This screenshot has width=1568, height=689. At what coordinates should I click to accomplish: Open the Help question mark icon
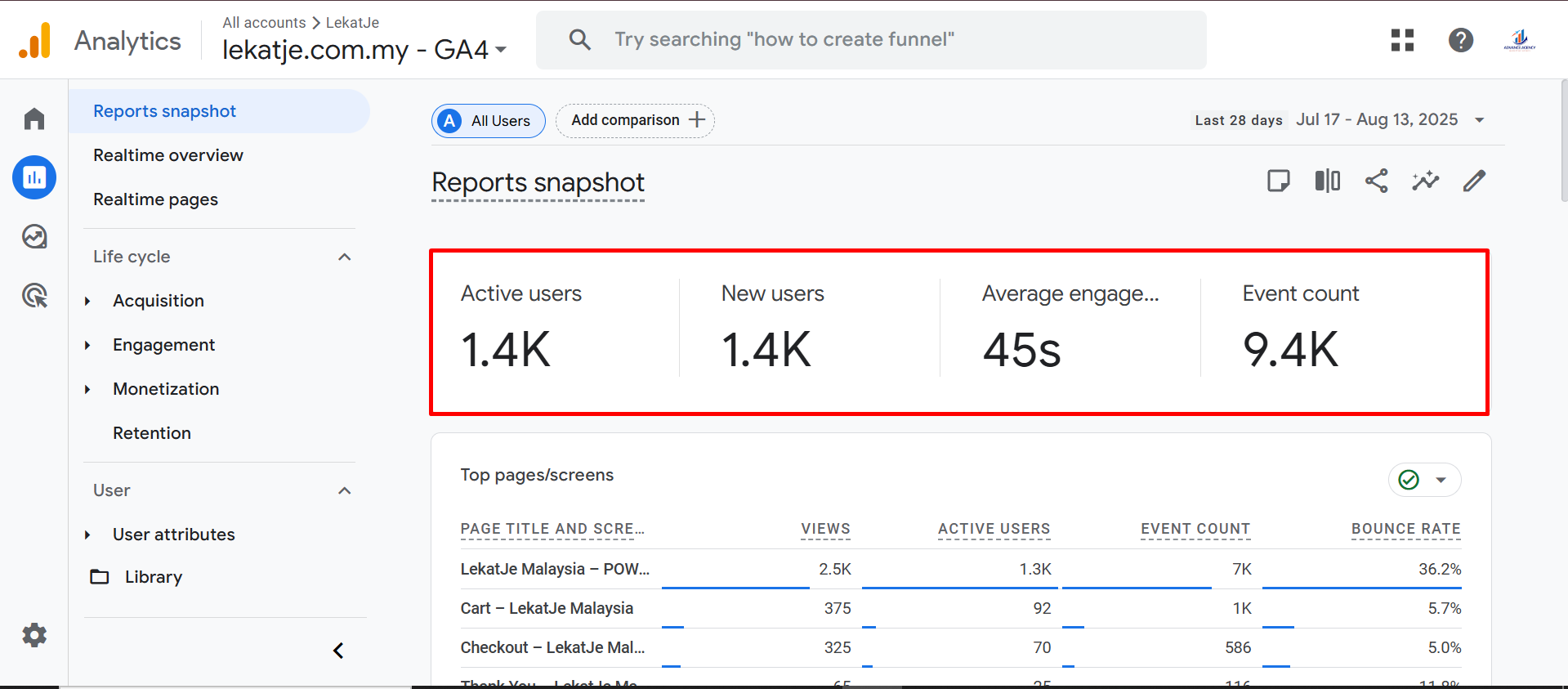point(1460,40)
